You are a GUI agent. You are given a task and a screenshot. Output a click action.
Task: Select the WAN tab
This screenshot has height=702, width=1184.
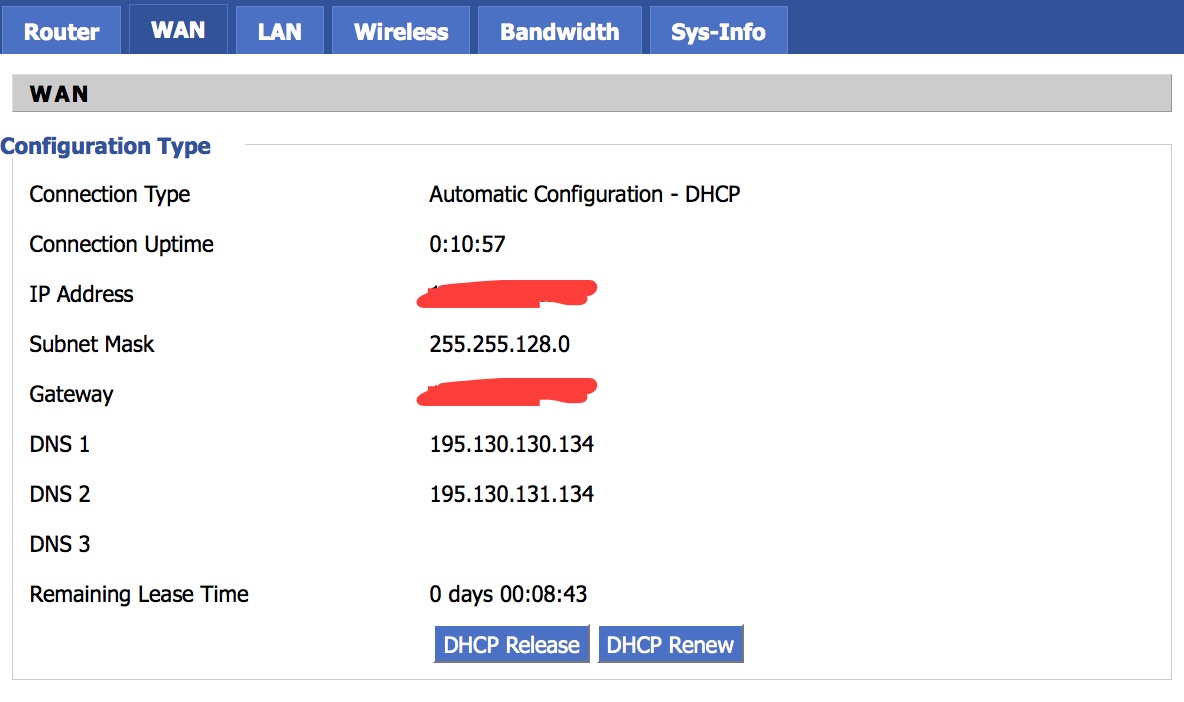[178, 29]
